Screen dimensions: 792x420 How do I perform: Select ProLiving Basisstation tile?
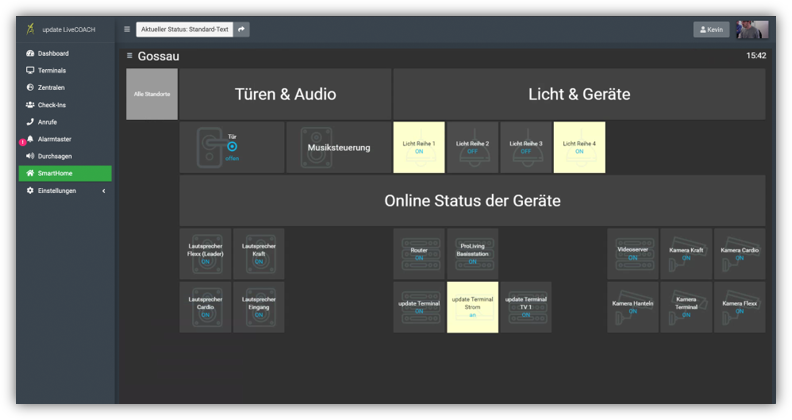472,254
